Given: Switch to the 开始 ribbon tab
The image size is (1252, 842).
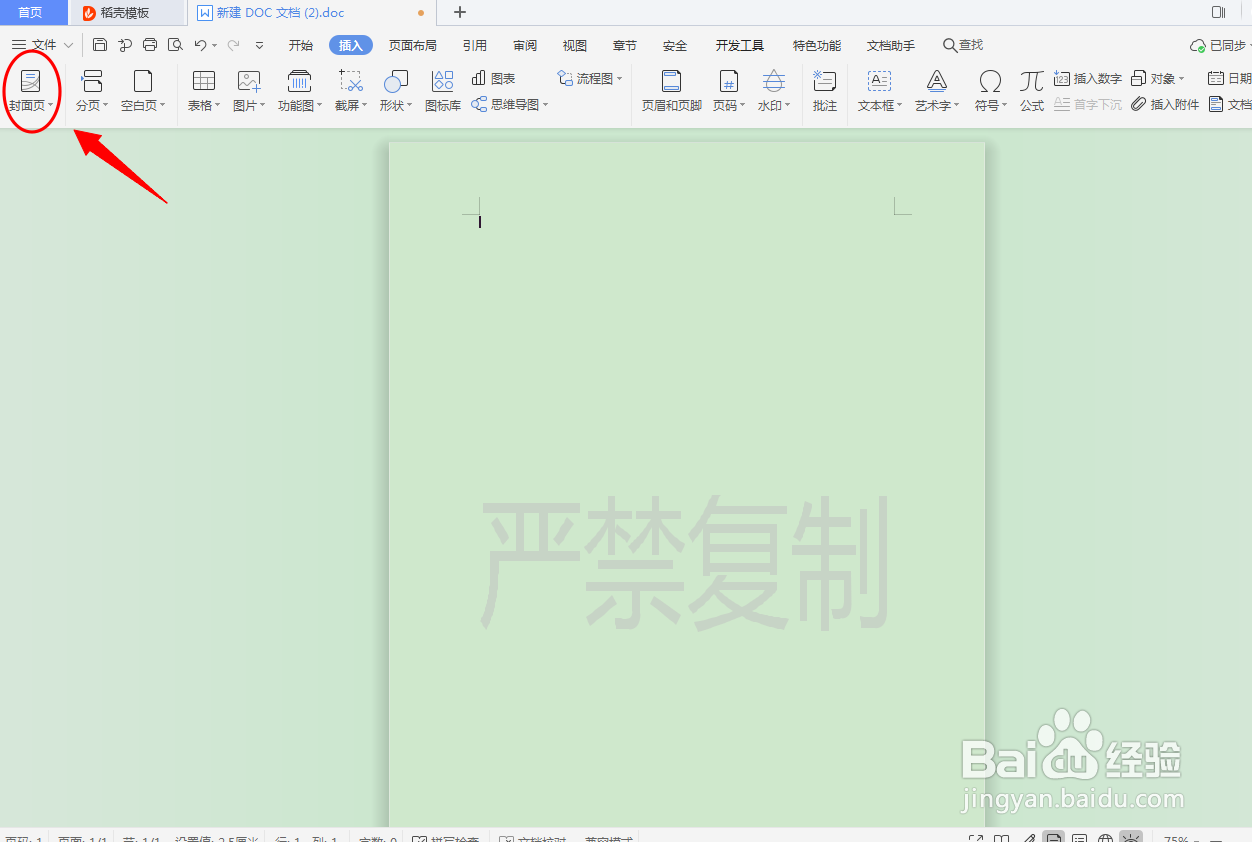Looking at the screenshot, I should coord(301,45).
